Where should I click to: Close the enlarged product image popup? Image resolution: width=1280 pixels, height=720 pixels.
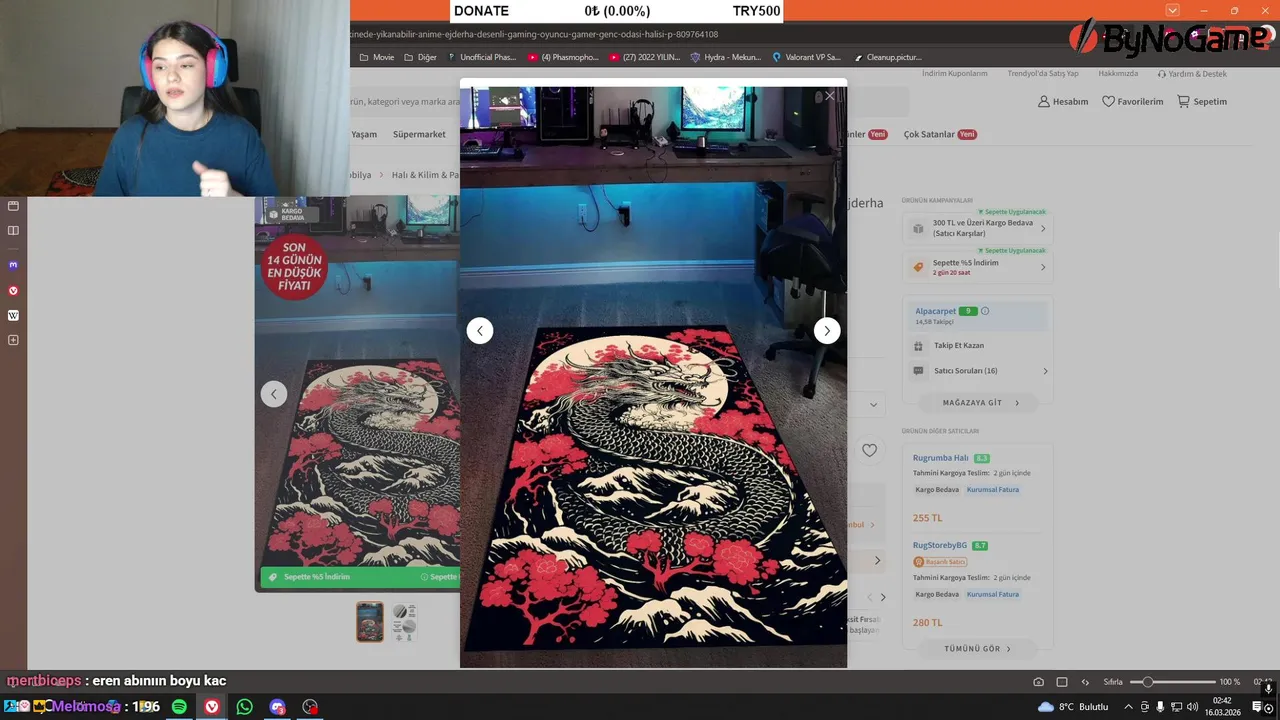(829, 96)
